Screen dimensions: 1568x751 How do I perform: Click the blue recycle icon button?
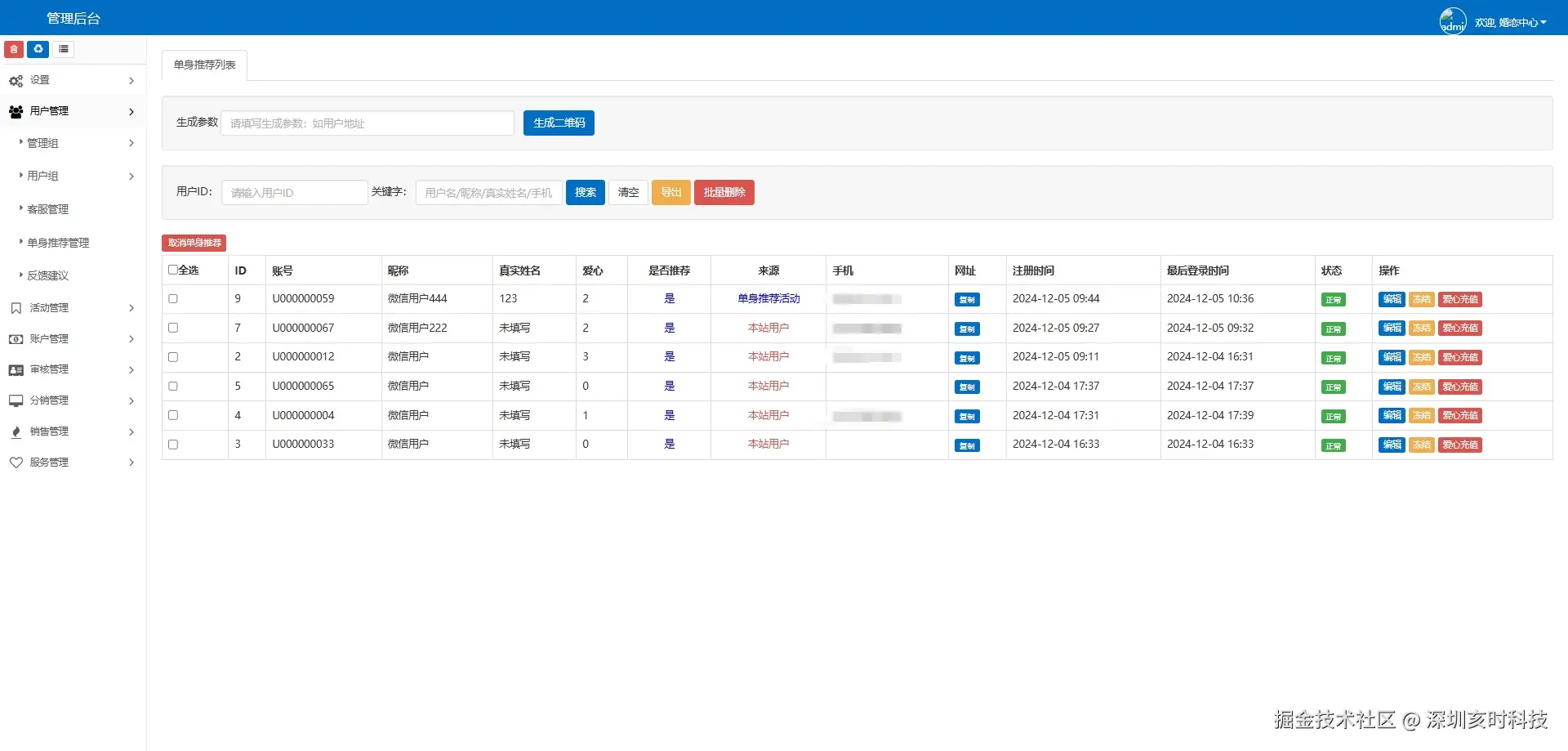click(x=38, y=50)
